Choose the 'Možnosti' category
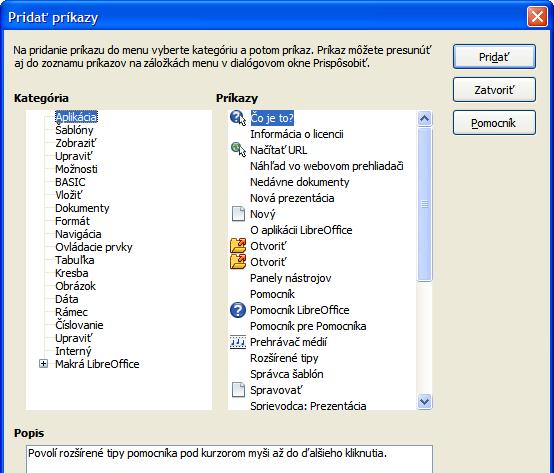554x473 pixels. pos(76,169)
